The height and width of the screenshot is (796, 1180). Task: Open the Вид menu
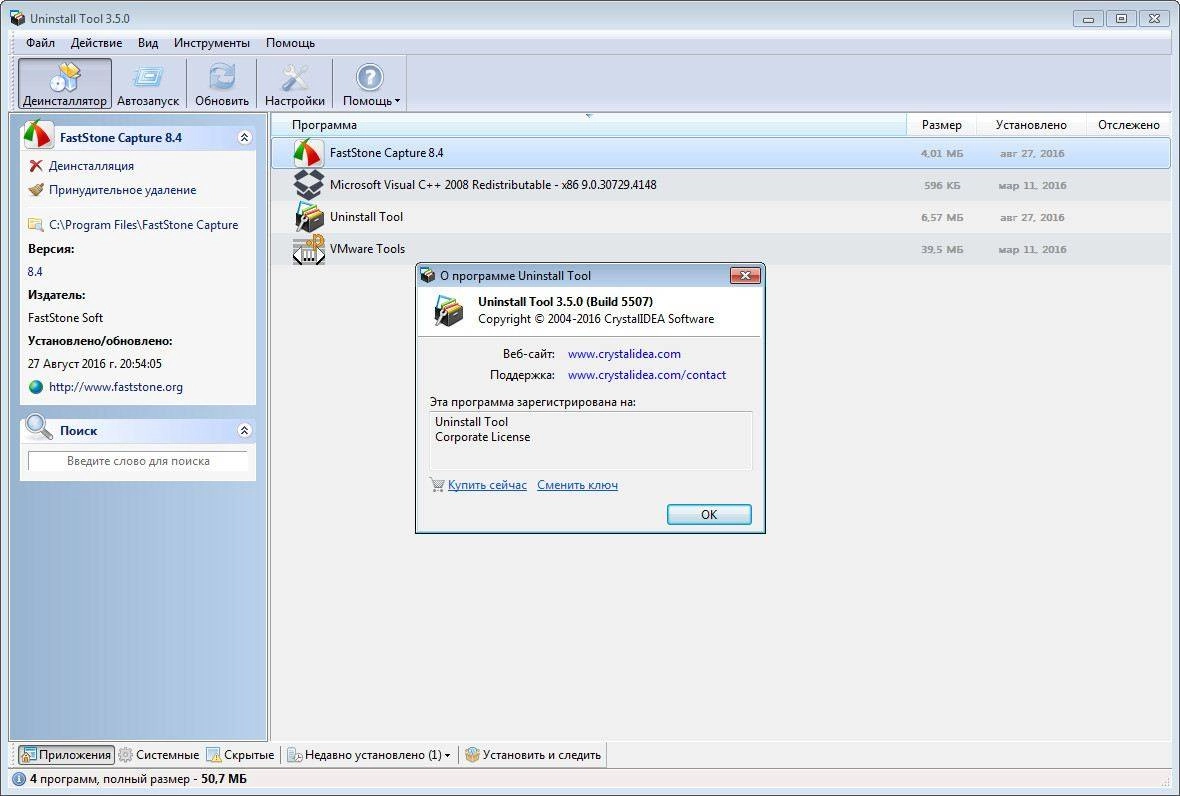[x=148, y=43]
